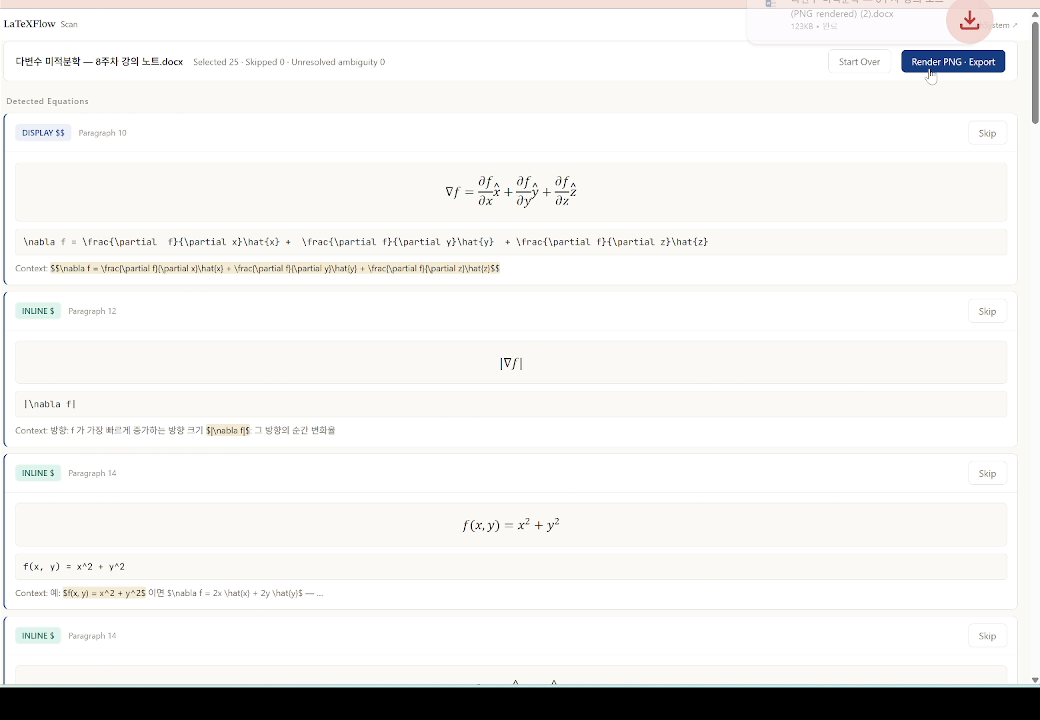1040x720 pixels.
Task: Edit the f(x, y) = x^2 + y^2 source field
Action: pos(511,567)
